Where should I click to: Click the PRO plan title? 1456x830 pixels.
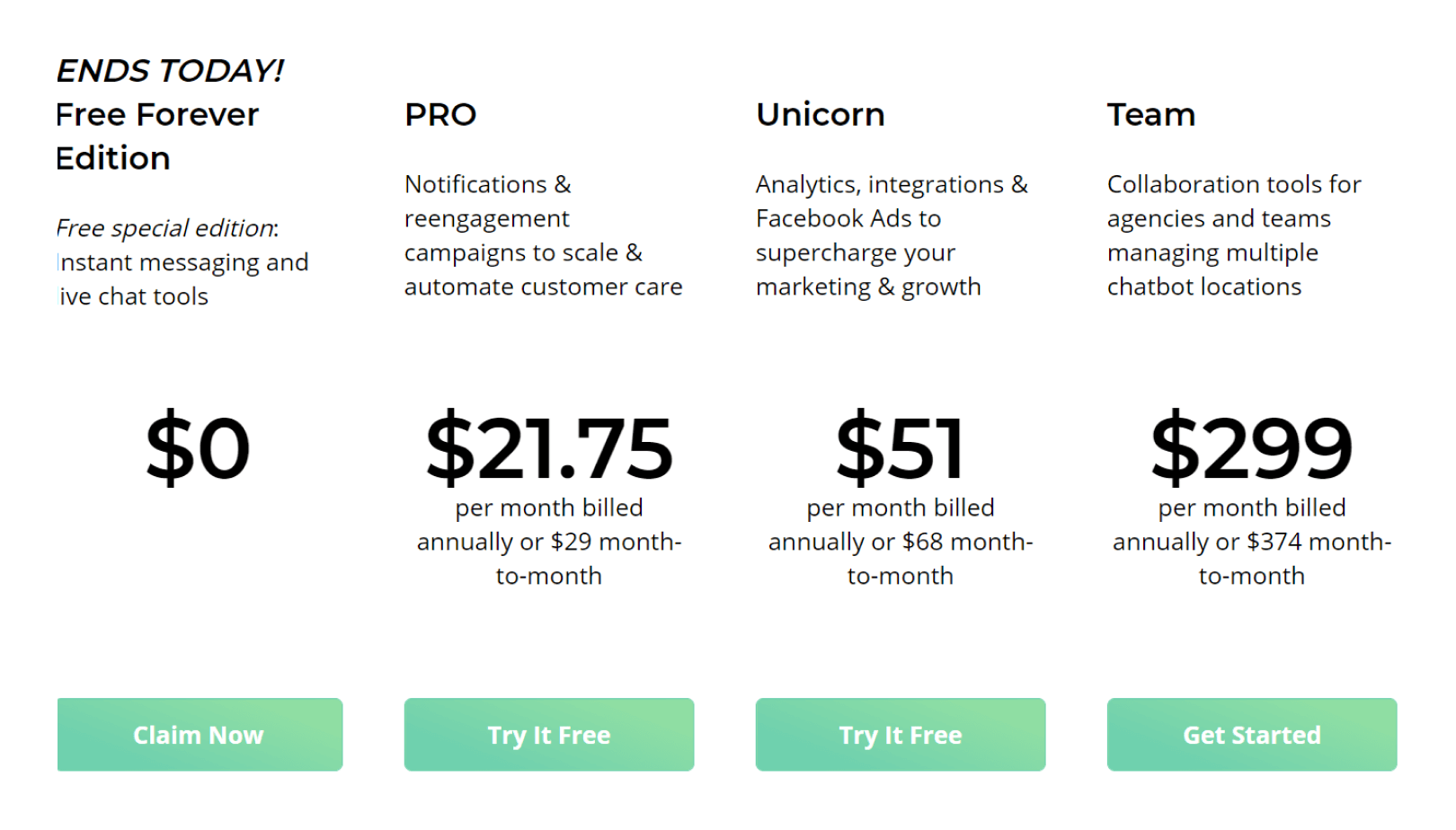click(x=440, y=115)
